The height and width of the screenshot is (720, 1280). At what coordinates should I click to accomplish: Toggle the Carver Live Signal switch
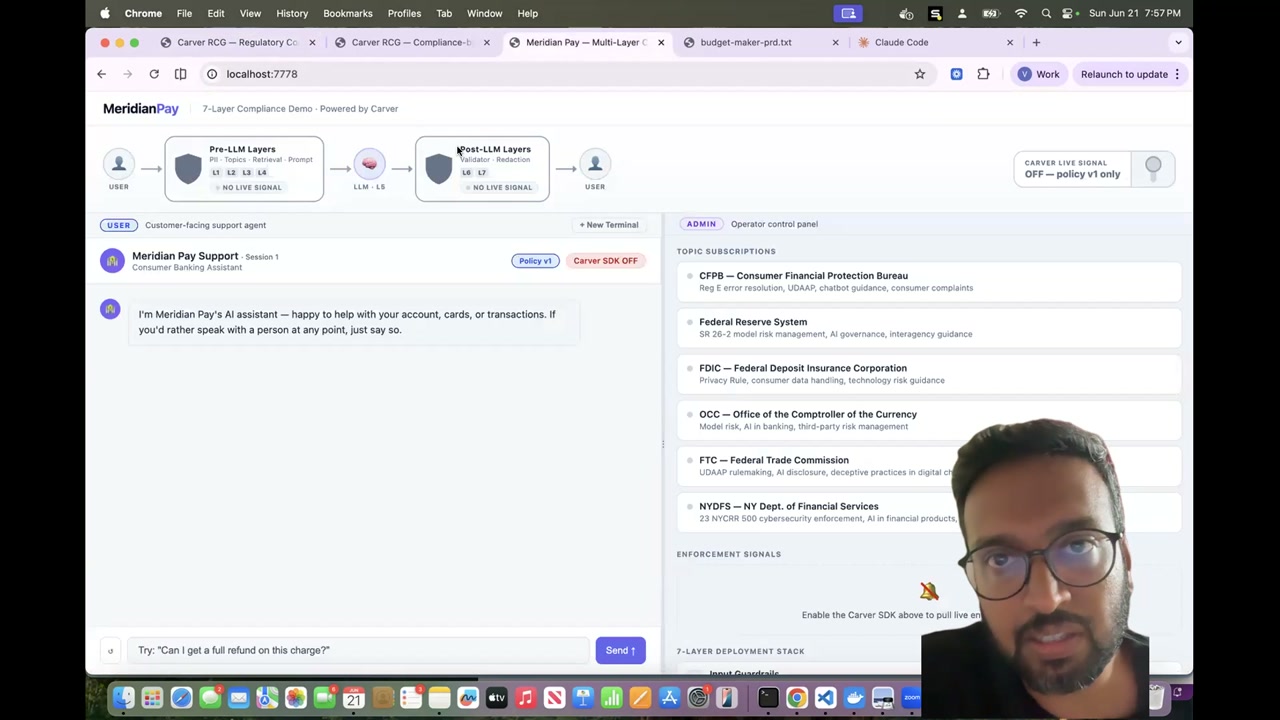pyautogui.click(x=1153, y=168)
